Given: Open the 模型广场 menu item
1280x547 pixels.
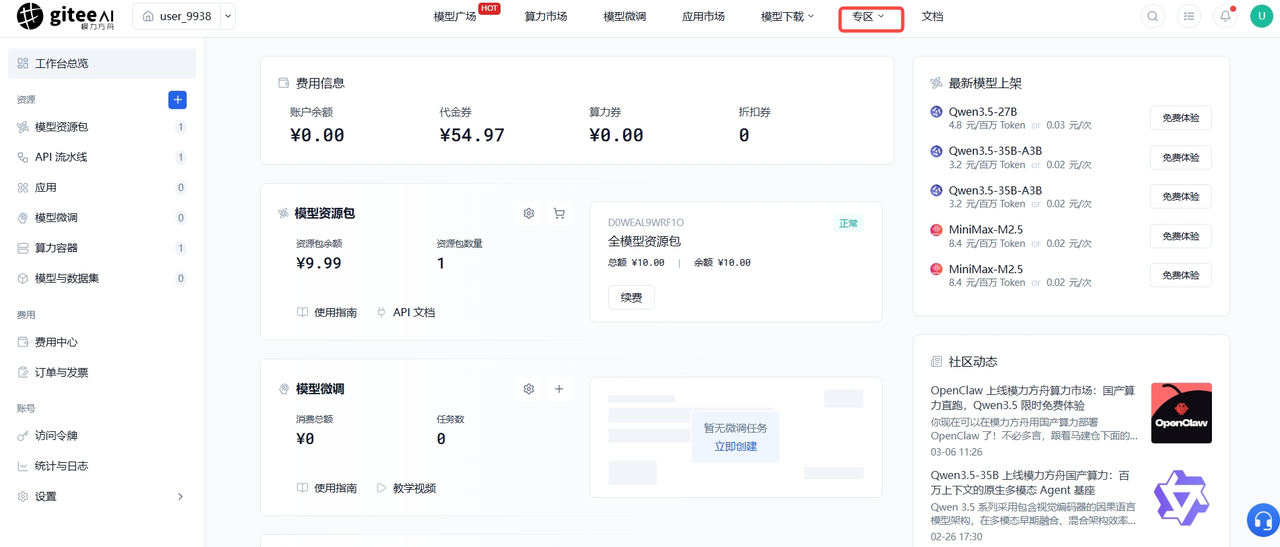Looking at the screenshot, I should (x=455, y=17).
